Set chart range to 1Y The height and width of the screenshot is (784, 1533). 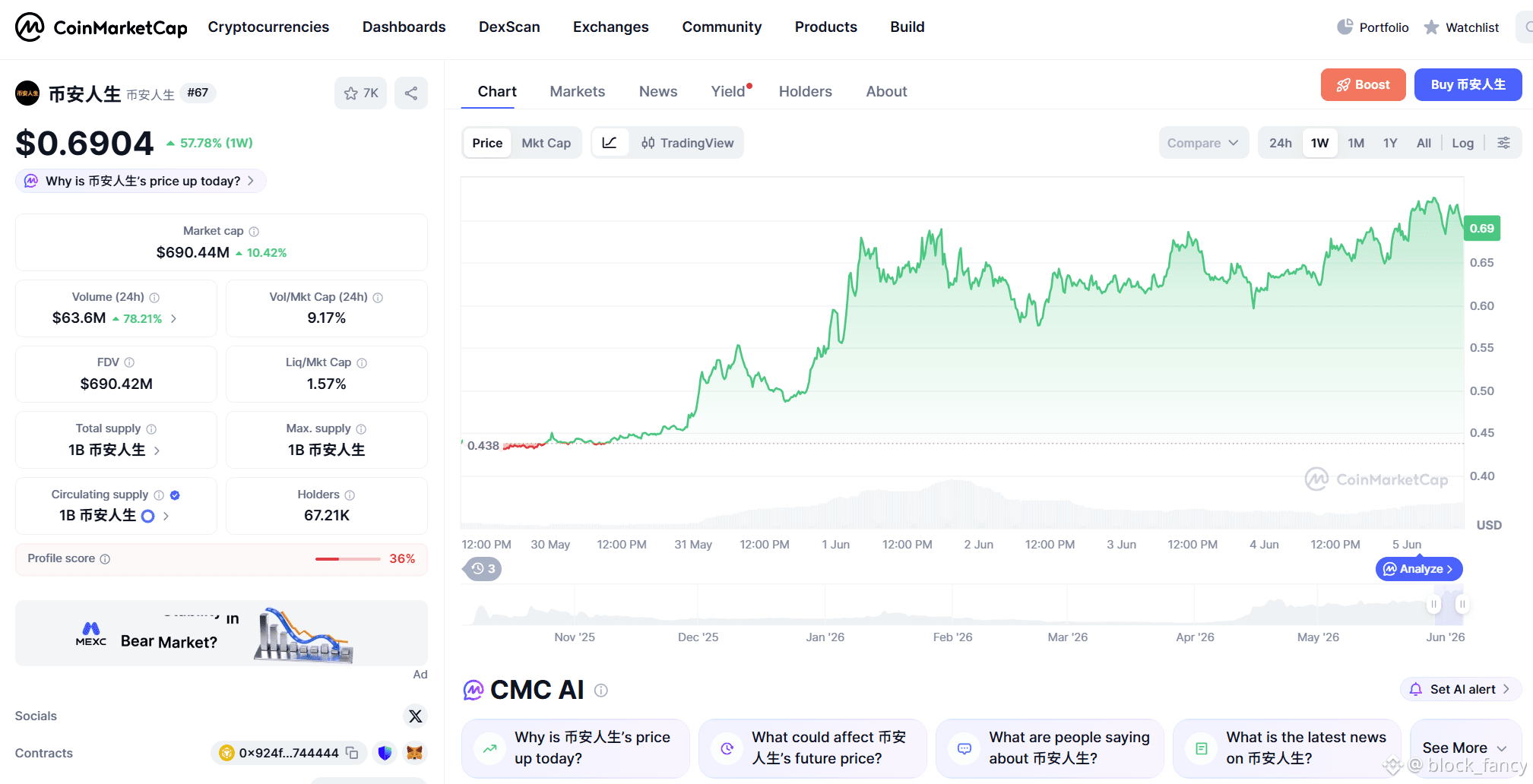click(x=1390, y=143)
